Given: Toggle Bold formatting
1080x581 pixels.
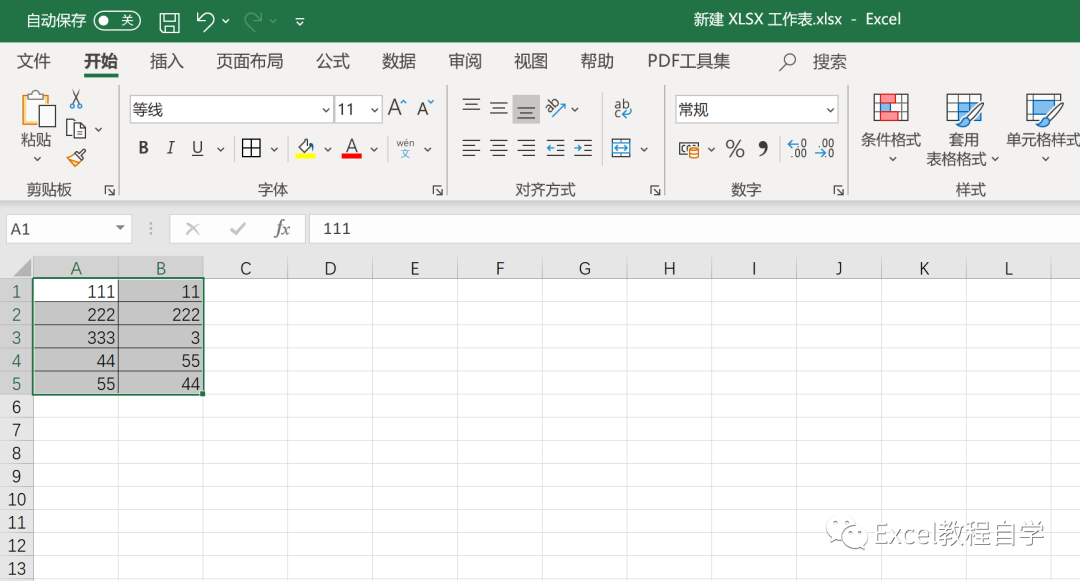Looking at the screenshot, I should point(143,148).
